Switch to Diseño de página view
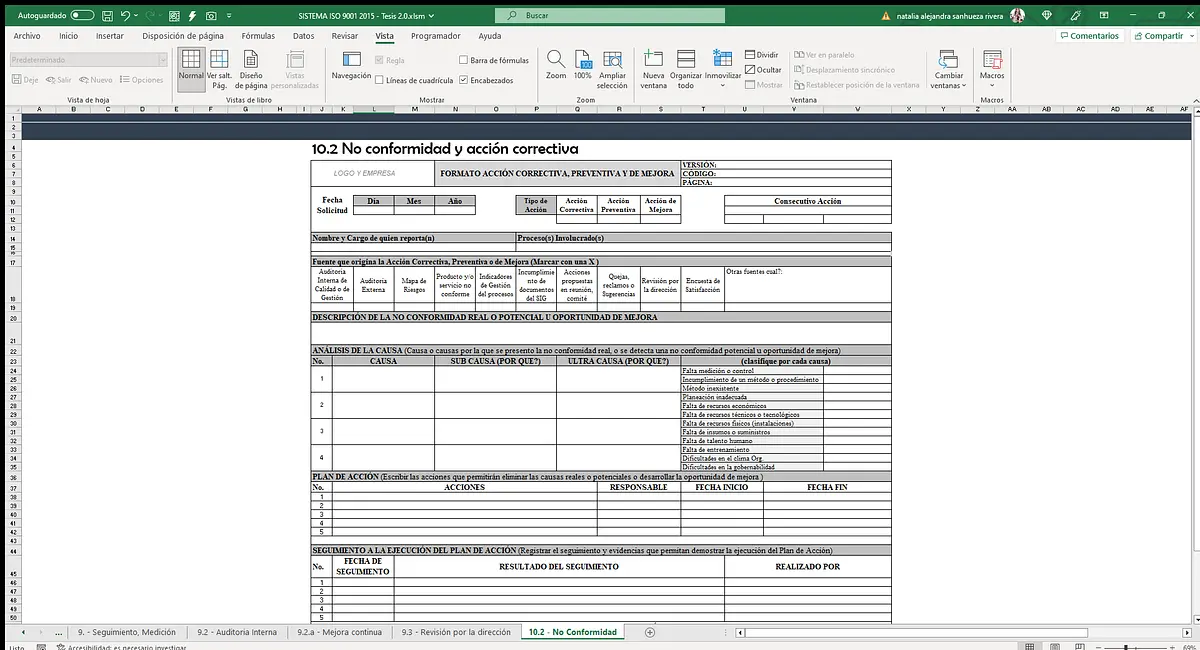This screenshot has width=1200, height=650. coord(251,67)
